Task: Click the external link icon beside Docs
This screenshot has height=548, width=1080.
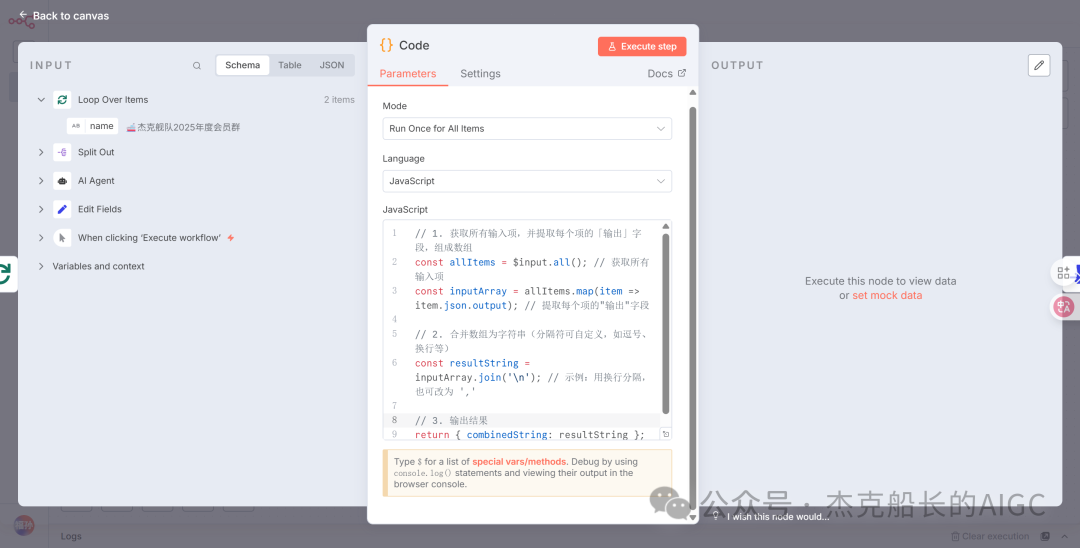Action: pyautogui.click(x=682, y=73)
